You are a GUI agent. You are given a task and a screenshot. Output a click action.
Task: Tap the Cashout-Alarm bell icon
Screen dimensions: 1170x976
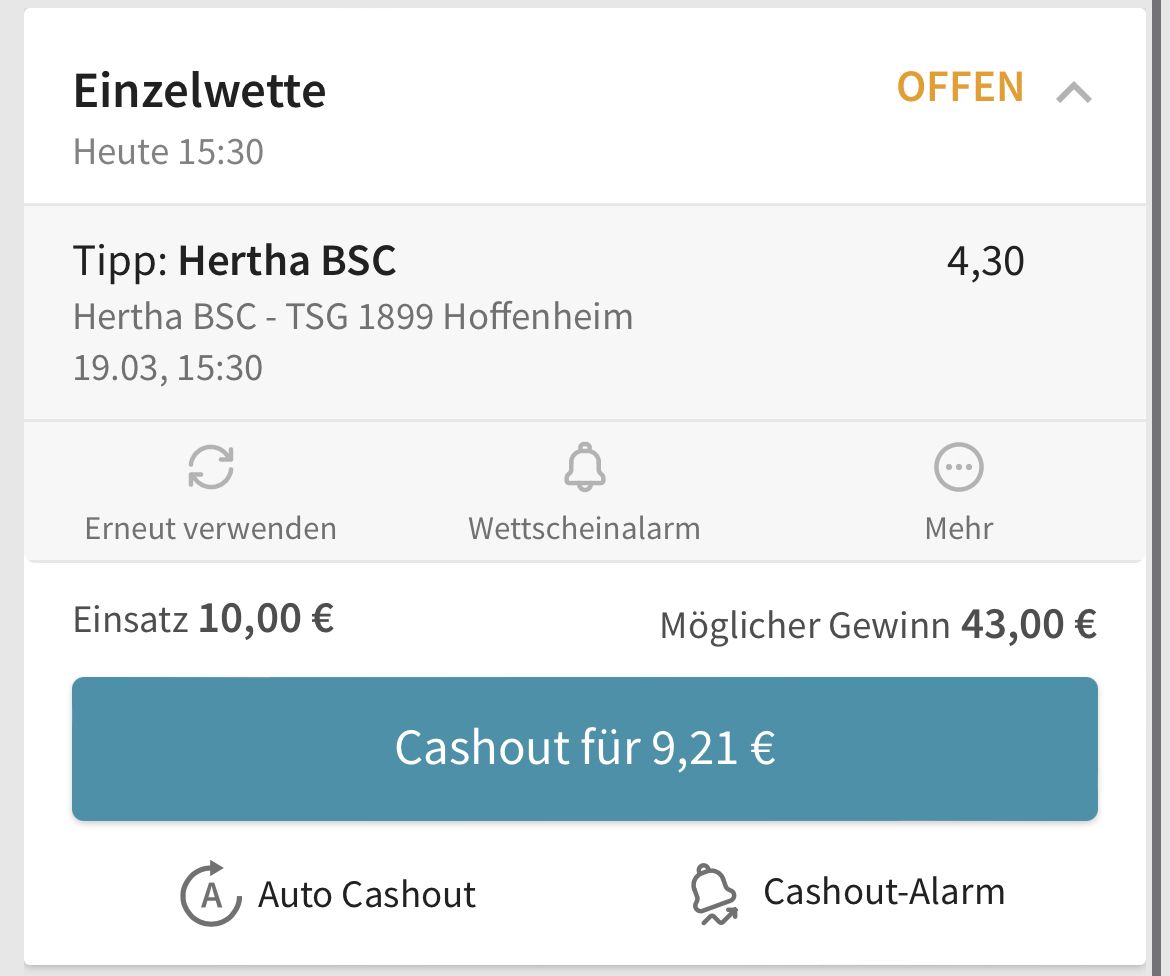coord(714,894)
